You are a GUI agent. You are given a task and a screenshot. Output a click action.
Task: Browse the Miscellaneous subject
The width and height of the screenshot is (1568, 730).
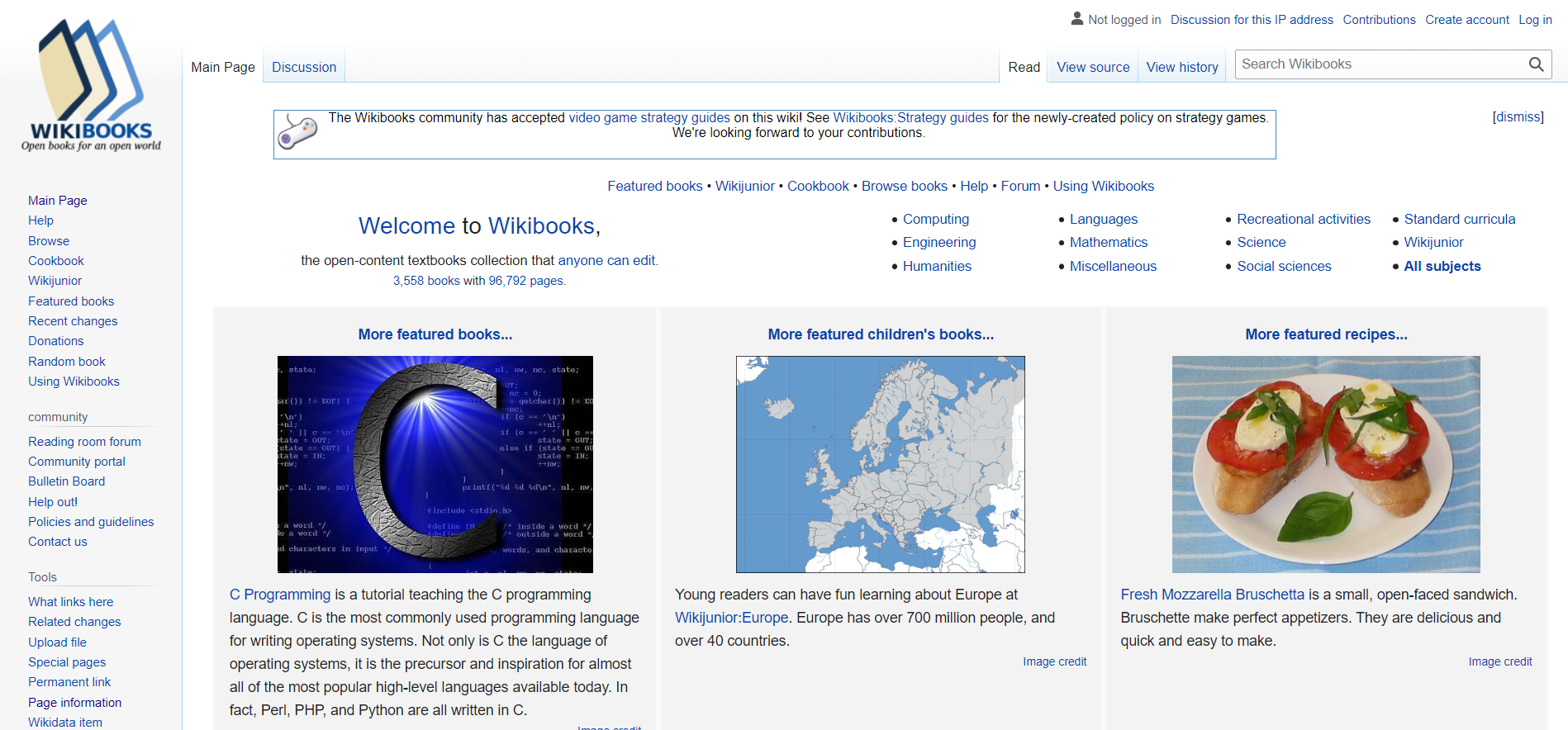click(1113, 266)
